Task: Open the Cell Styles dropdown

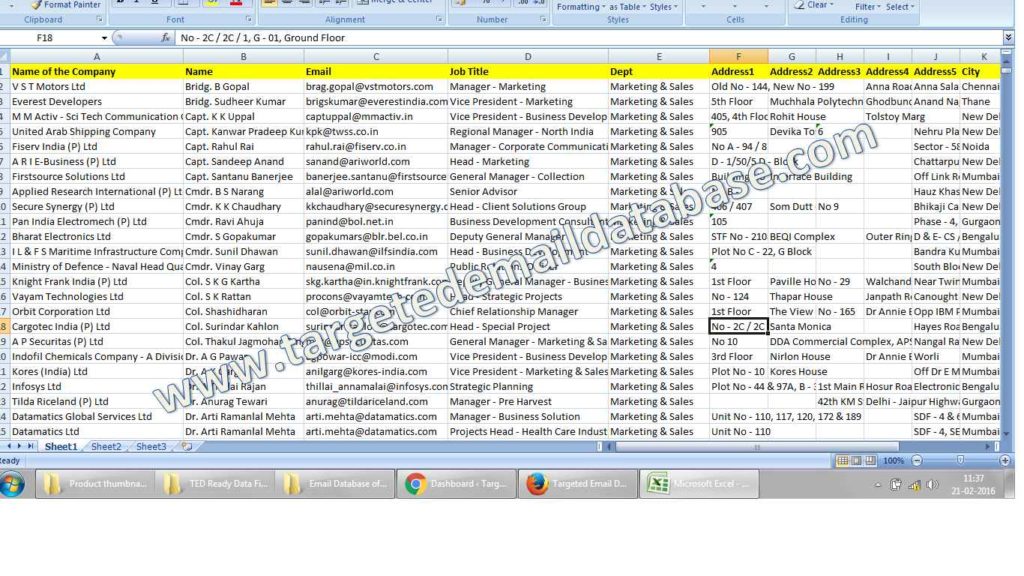Action: coord(664,7)
